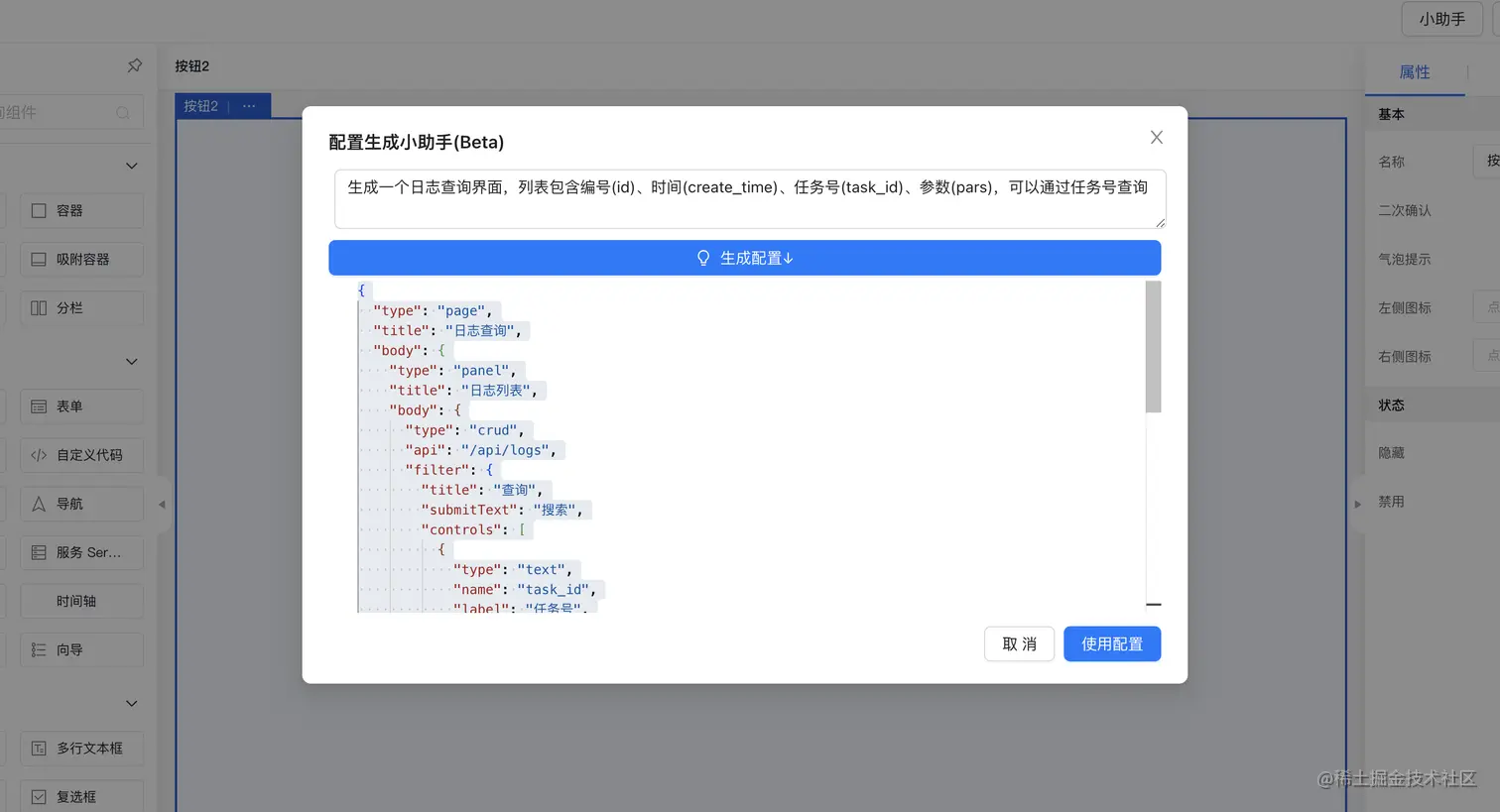Select the 表单 form component icon
The width and height of the screenshot is (1500, 812).
[x=39, y=406]
